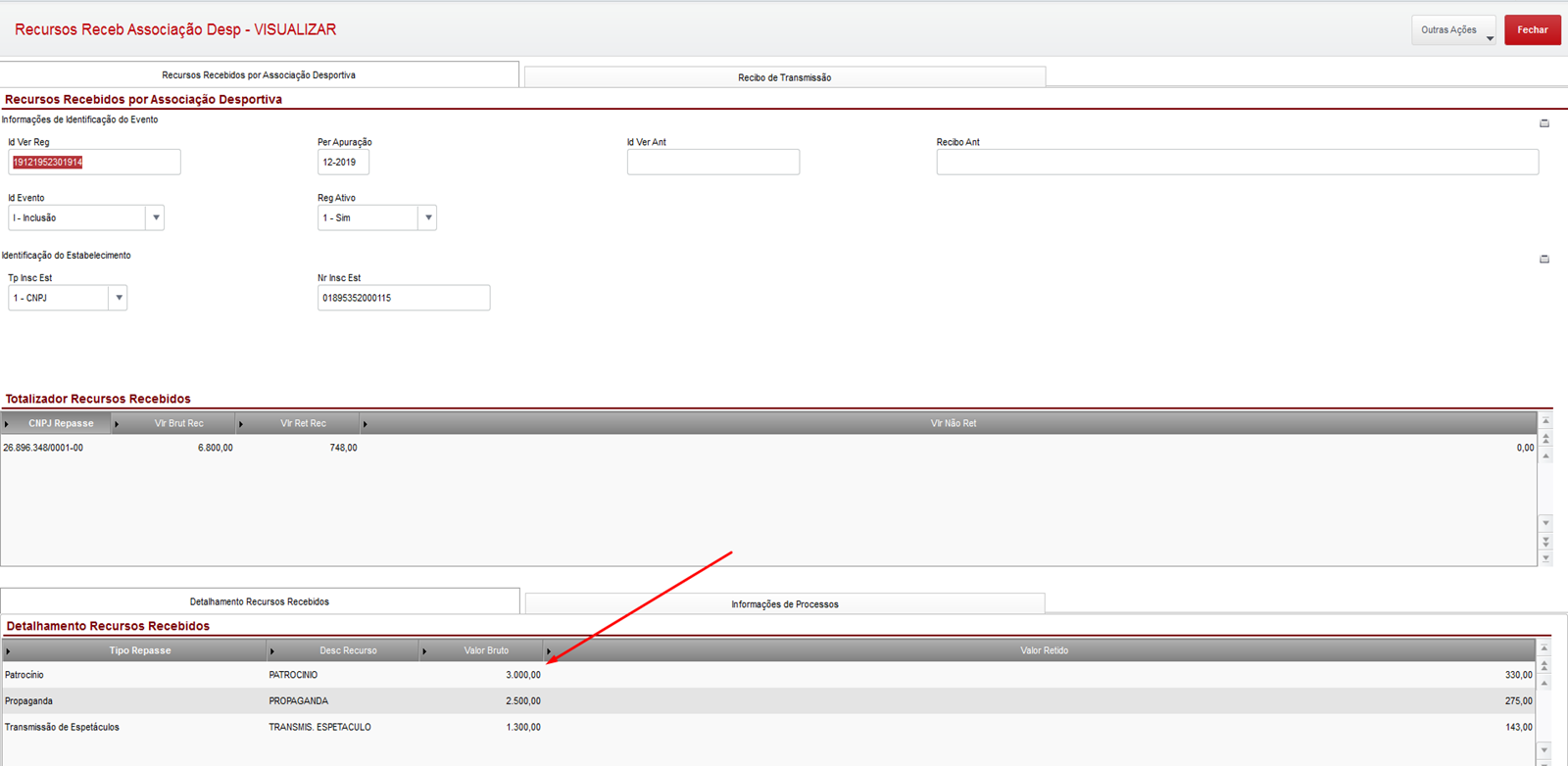The width and height of the screenshot is (1568, 766).
Task: Sort by Tipo Repasse column
Action: pos(135,650)
